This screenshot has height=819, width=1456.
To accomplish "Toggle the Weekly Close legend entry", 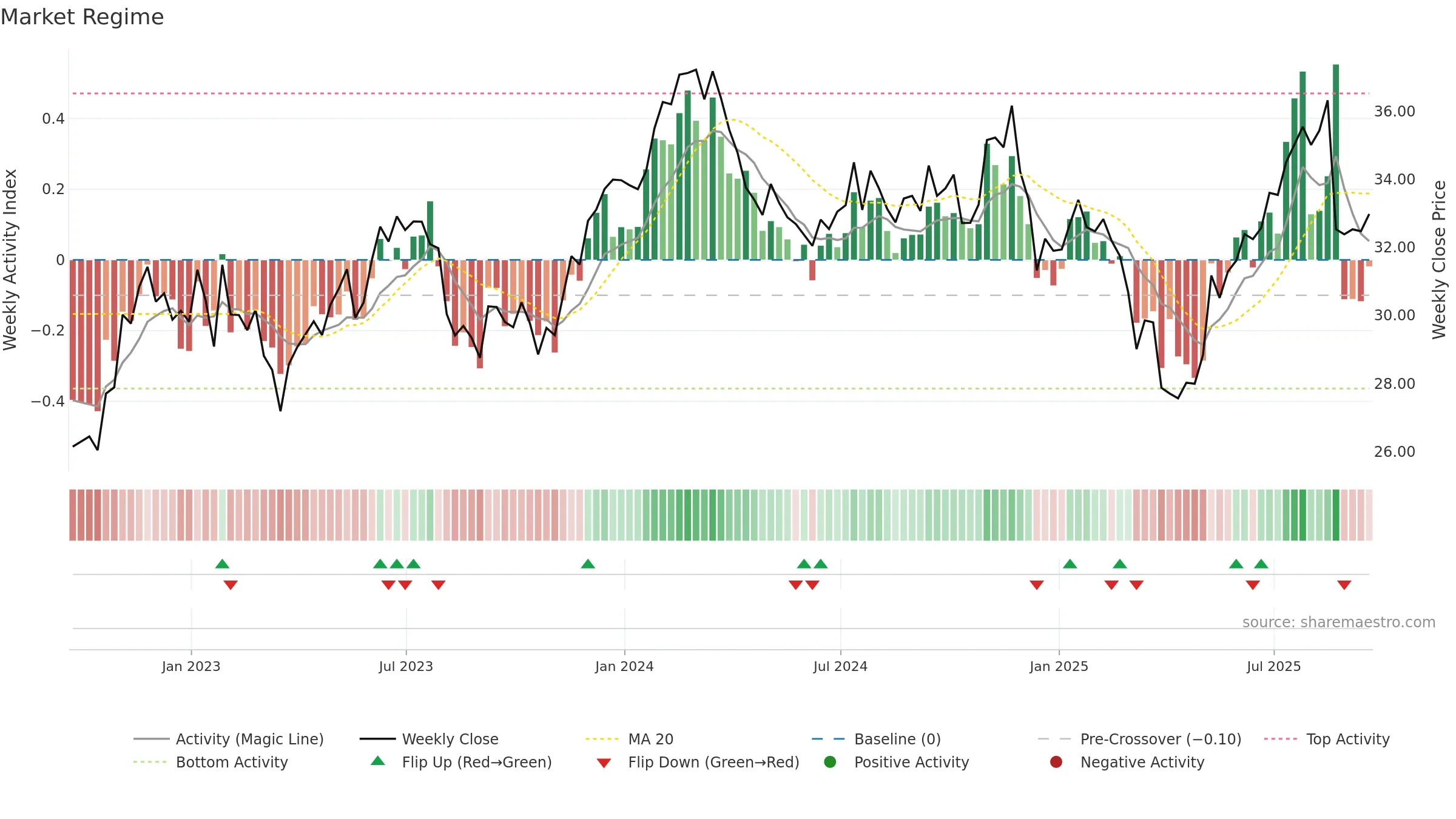I will pos(429,739).
